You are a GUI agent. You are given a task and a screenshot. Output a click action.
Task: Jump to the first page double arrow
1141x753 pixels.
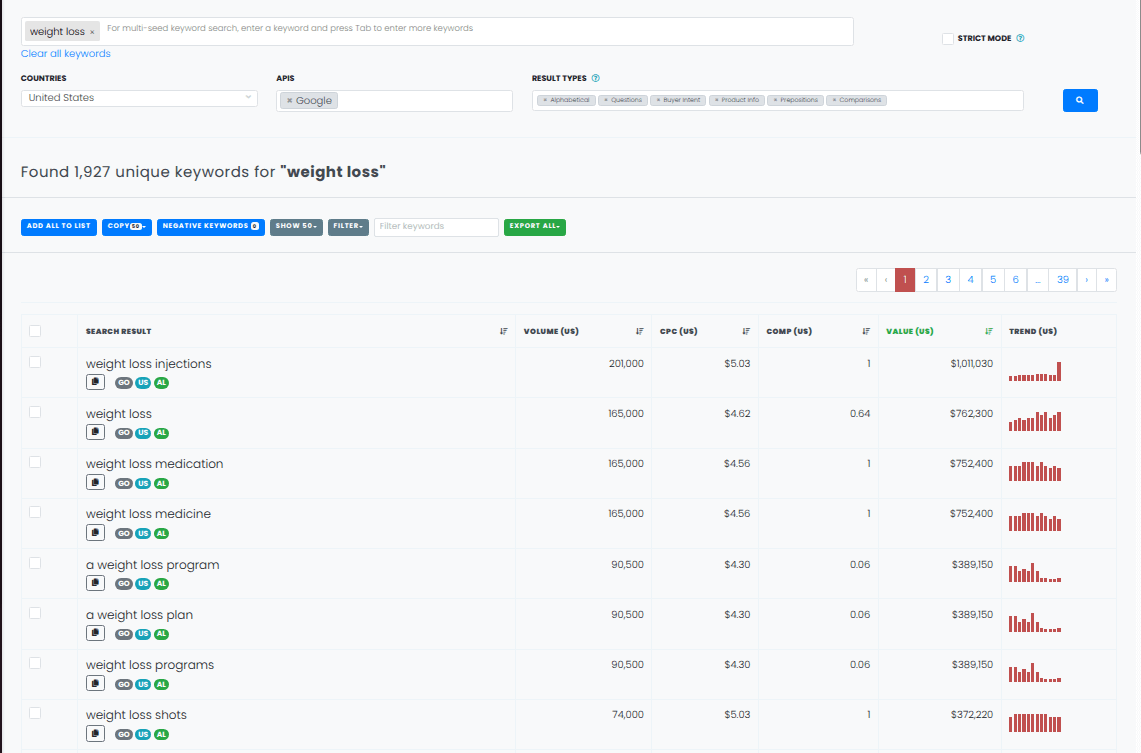[x=866, y=280]
